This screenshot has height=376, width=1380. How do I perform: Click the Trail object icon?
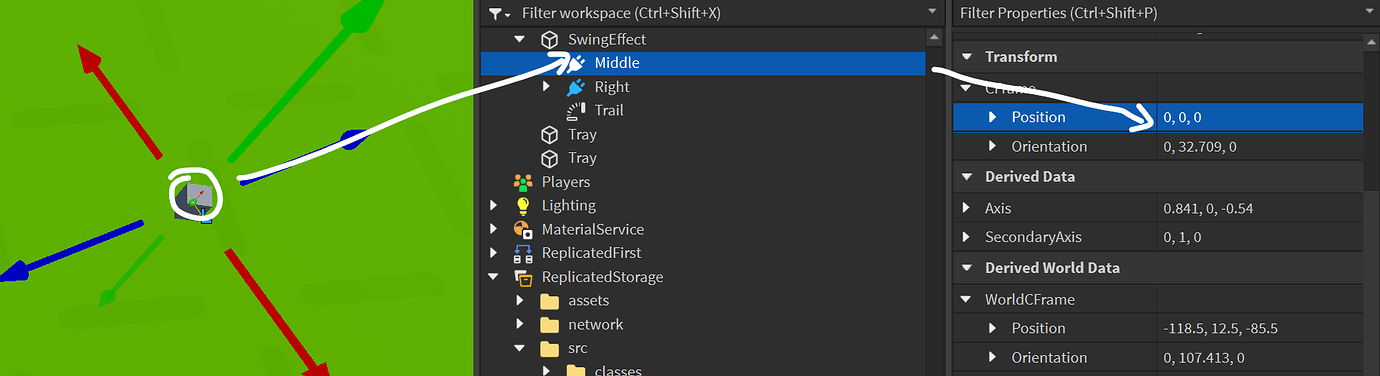[576, 110]
